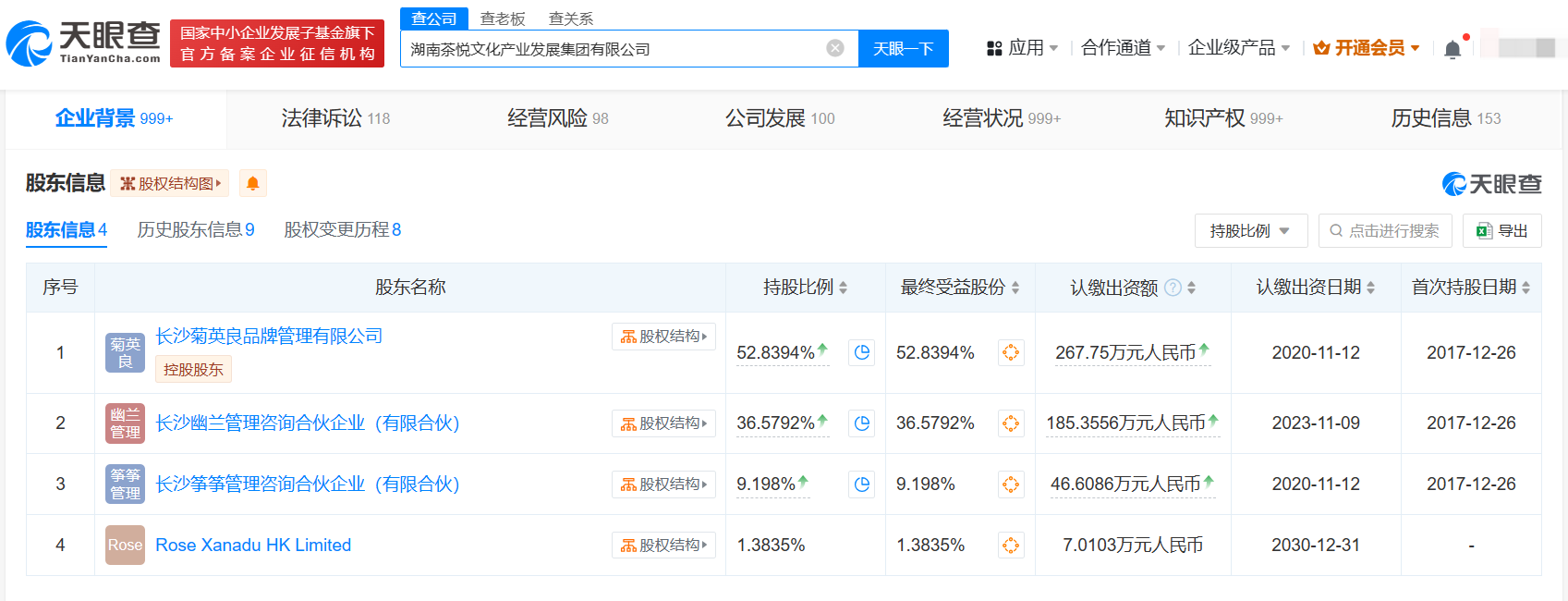
Task: Open the 知识产权 tab
Action: click(1223, 118)
